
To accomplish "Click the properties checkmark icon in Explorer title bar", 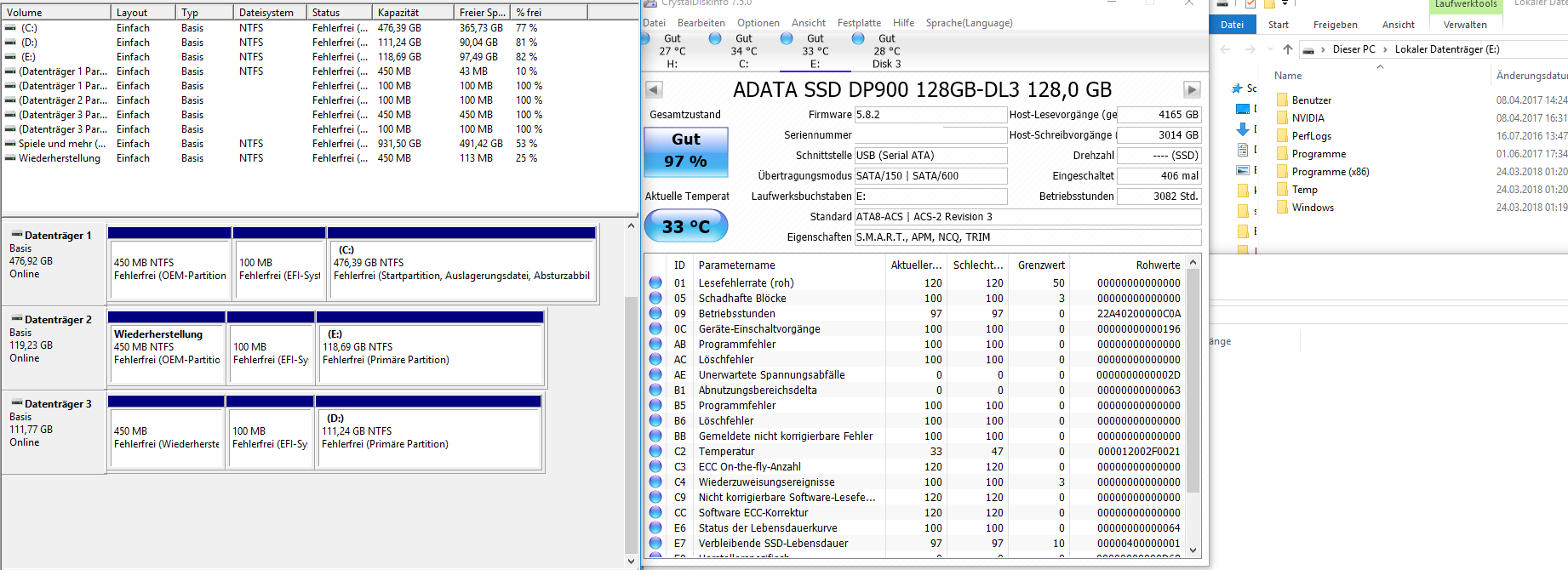I will 1250,3.
